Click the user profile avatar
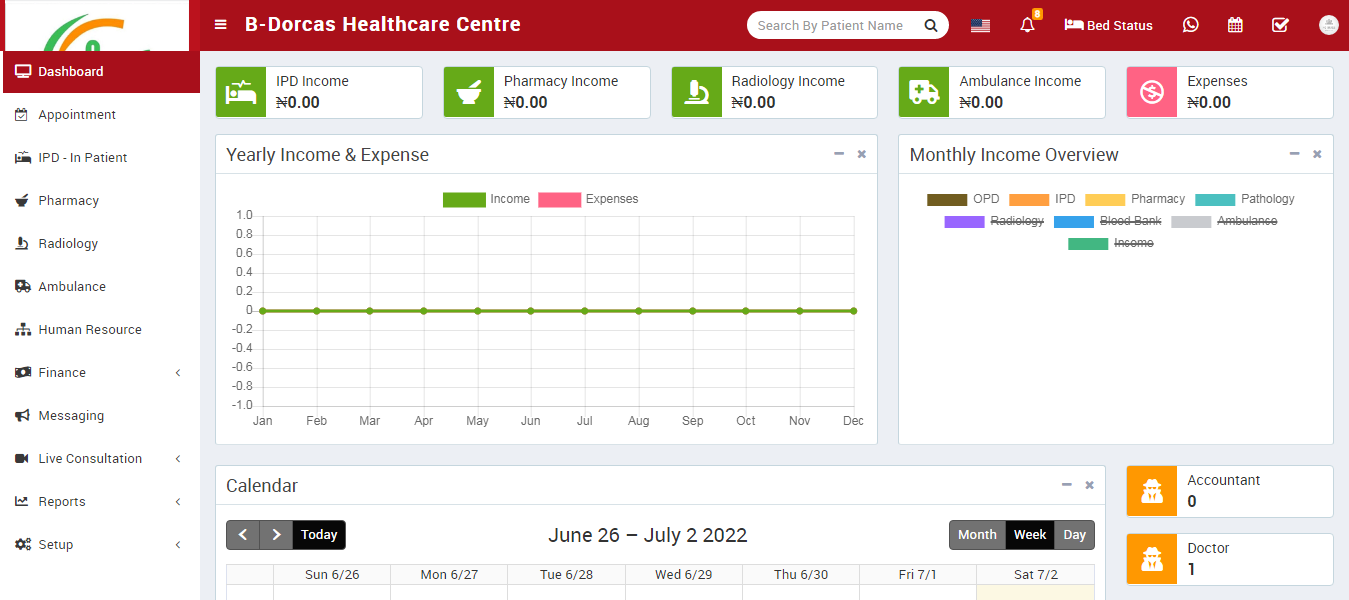This screenshot has height=600, width=1349. [x=1328, y=26]
